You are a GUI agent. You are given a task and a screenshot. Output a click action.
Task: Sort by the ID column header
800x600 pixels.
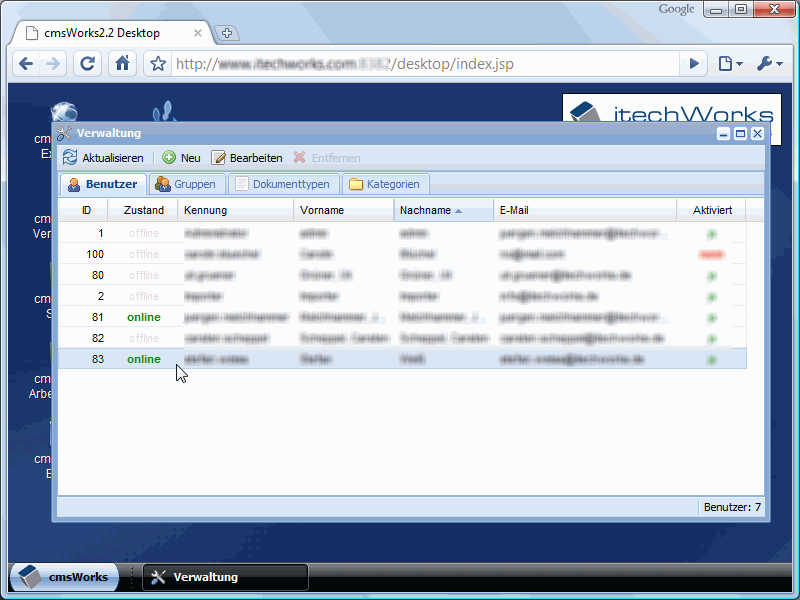83,210
